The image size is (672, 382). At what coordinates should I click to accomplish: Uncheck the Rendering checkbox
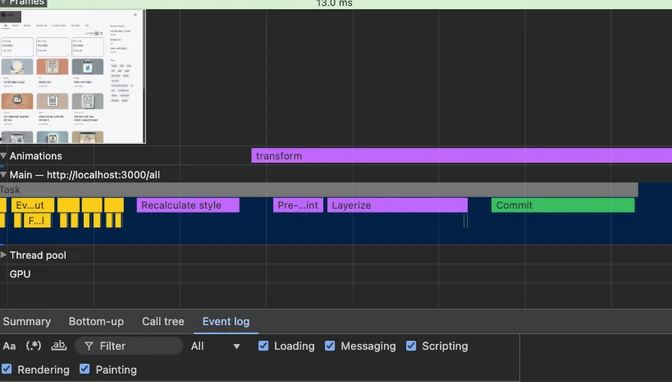(x=7, y=369)
